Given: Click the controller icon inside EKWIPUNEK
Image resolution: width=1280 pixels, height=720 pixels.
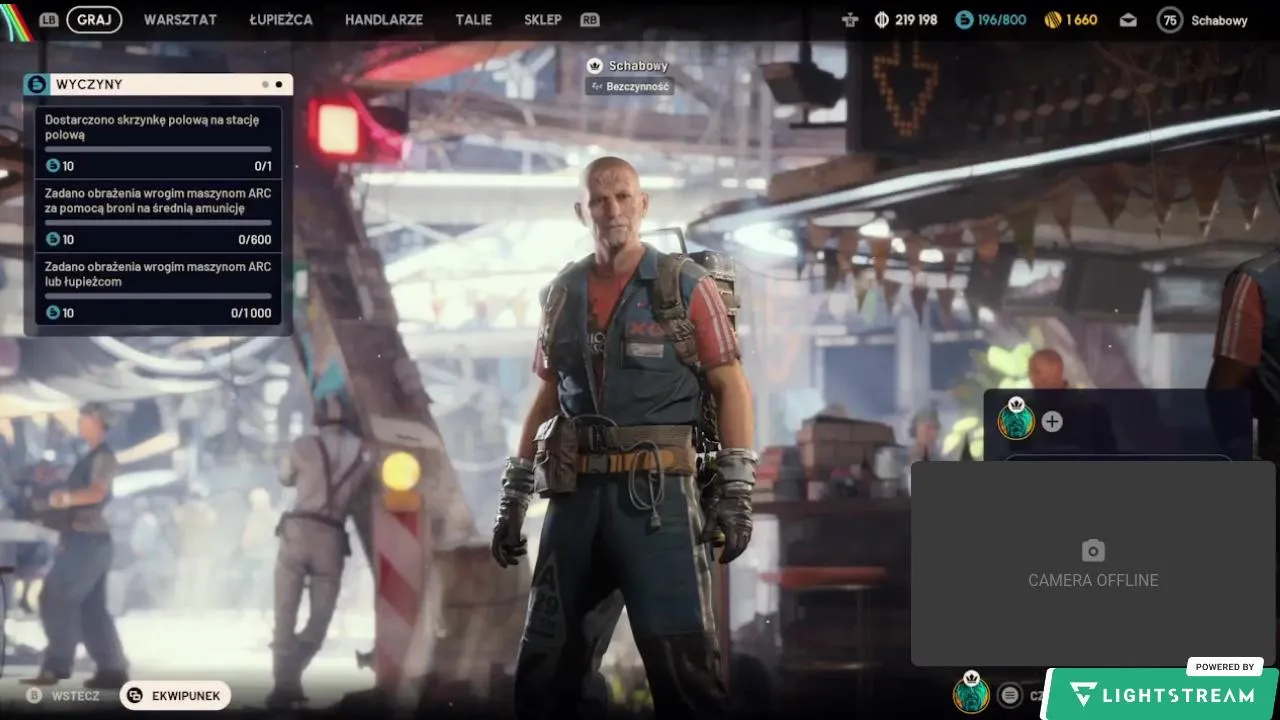Looking at the screenshot, I should (x=135, y=695).
